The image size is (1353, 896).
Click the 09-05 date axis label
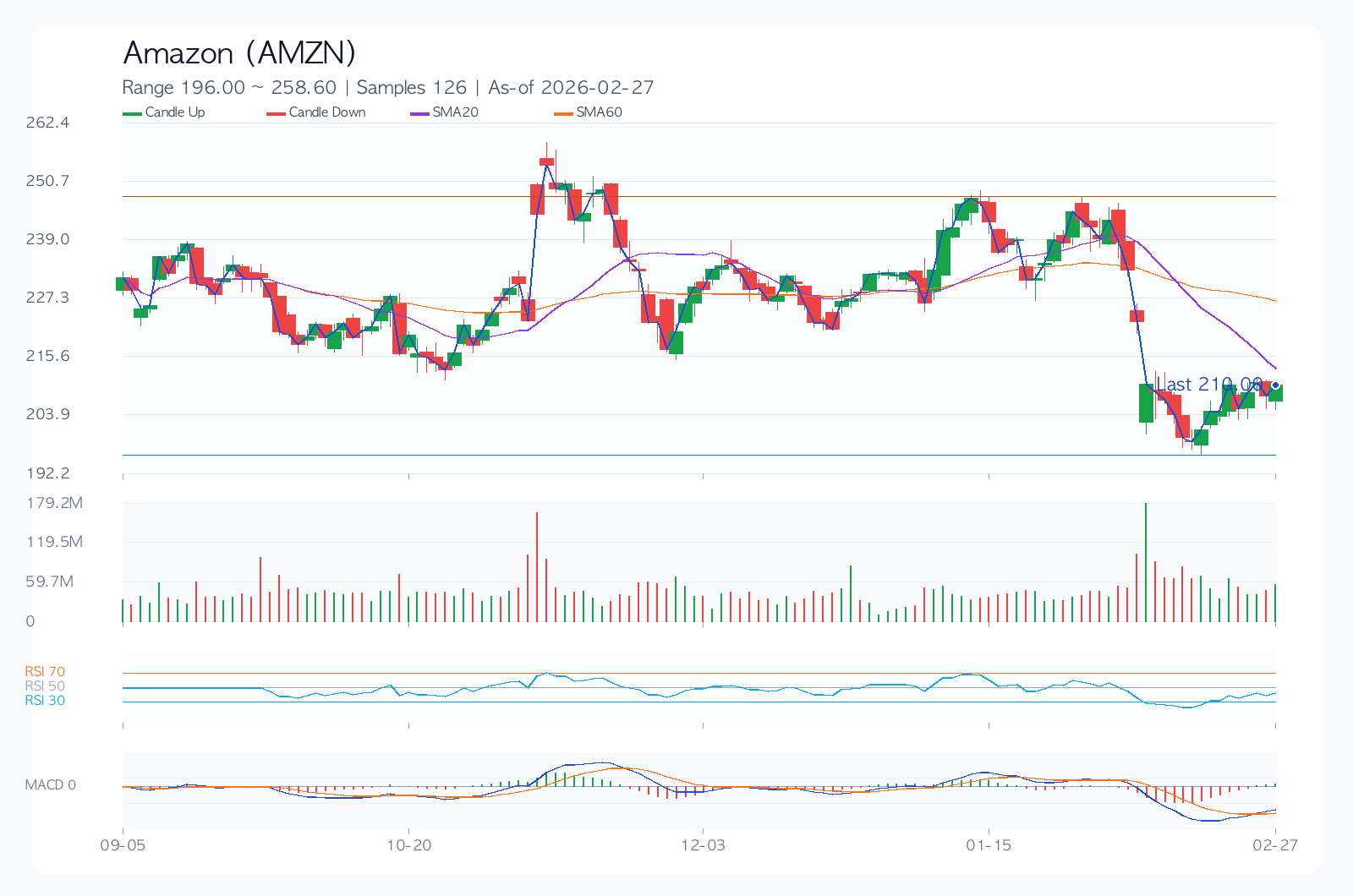click(123, 845)
